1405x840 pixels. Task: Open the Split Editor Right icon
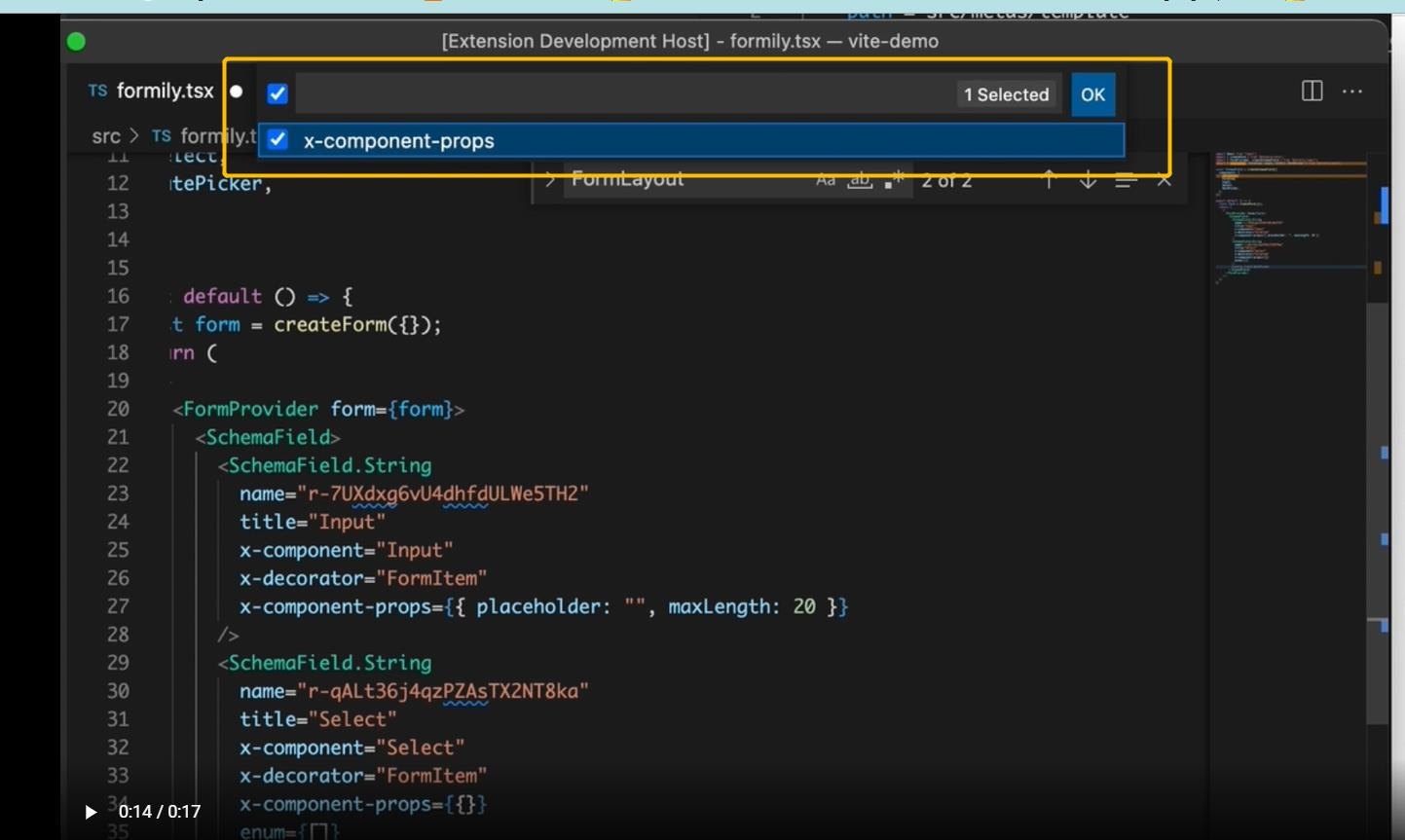(x=1312, y=91)
